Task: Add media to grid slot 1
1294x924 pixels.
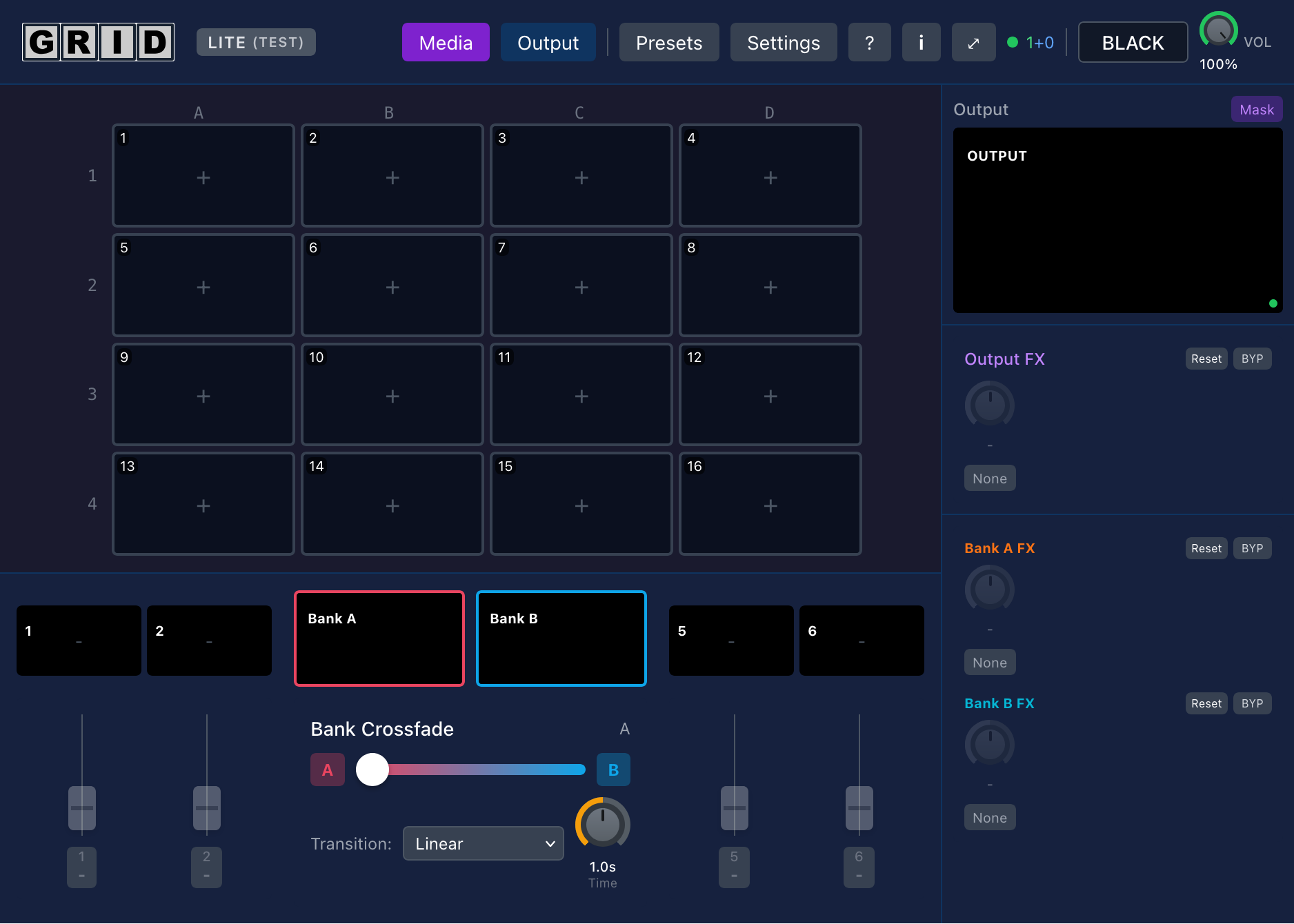Action: point(203,177)
